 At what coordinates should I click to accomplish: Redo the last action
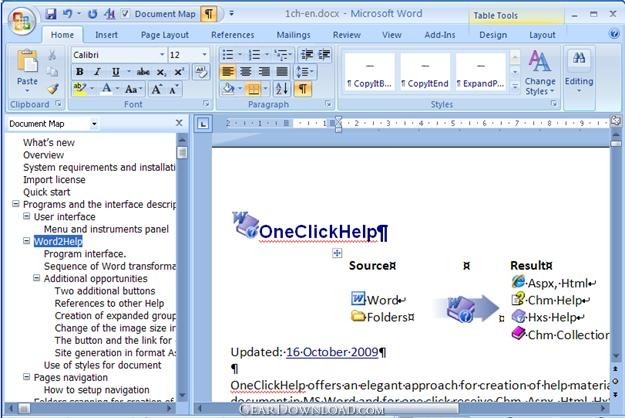92,14
